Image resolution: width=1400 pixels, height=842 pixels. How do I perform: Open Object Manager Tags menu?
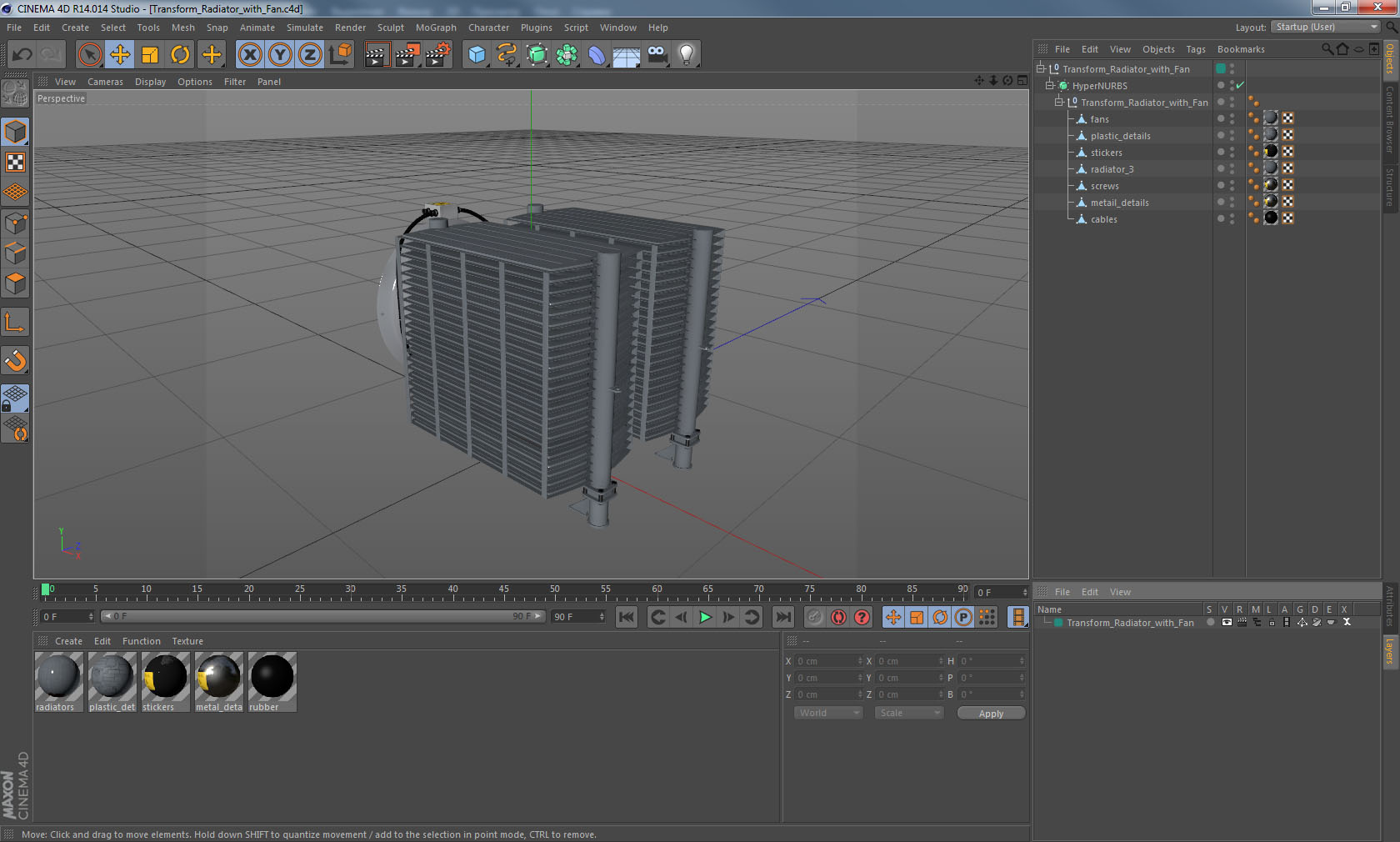(x=1196, y=49)
